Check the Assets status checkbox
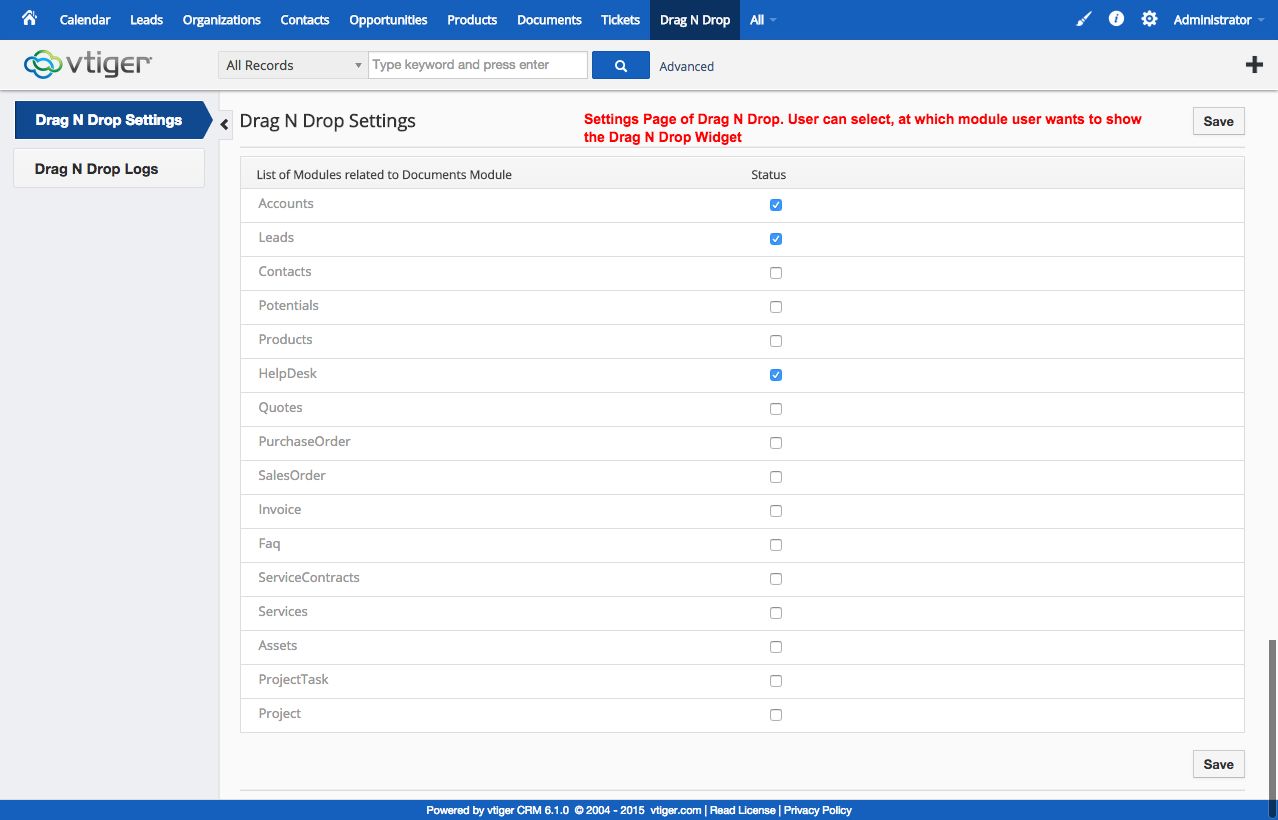This screenshot has width=1278, height=820. coord(776,647)
